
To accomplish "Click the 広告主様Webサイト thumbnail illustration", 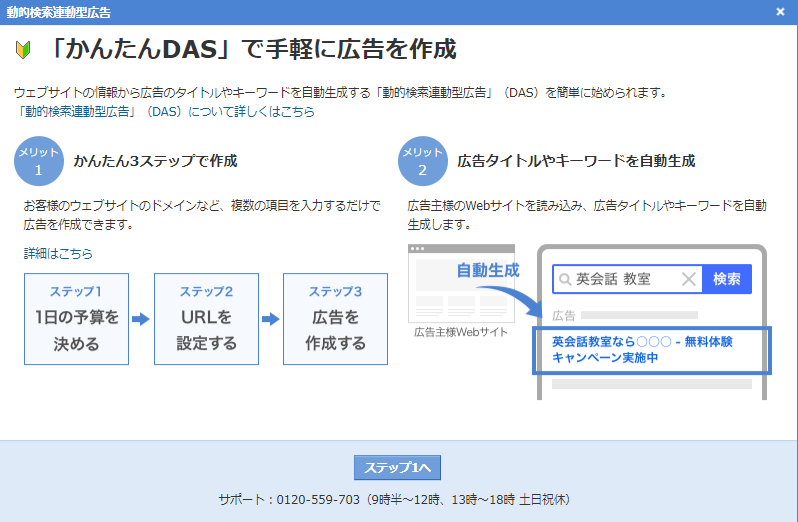I will coord(461,283).
